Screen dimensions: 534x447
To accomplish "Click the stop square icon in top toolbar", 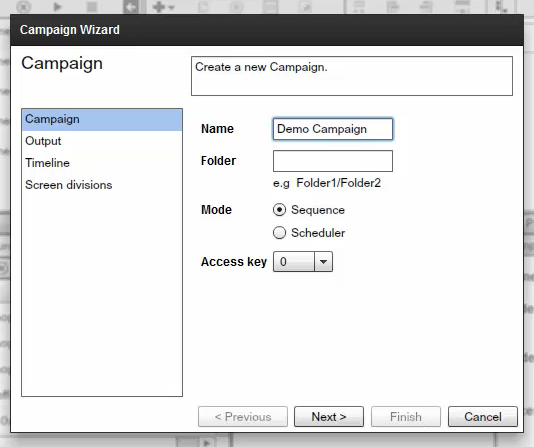I will coord(92,6).
